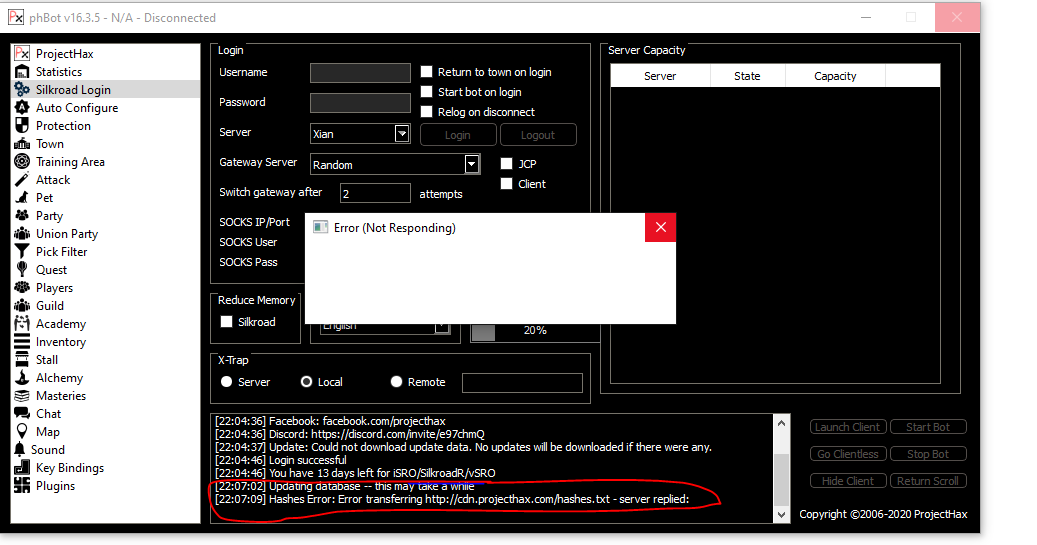Switch to the Auto Configure section
This screenshot has width=1037, height=545.
76,108
